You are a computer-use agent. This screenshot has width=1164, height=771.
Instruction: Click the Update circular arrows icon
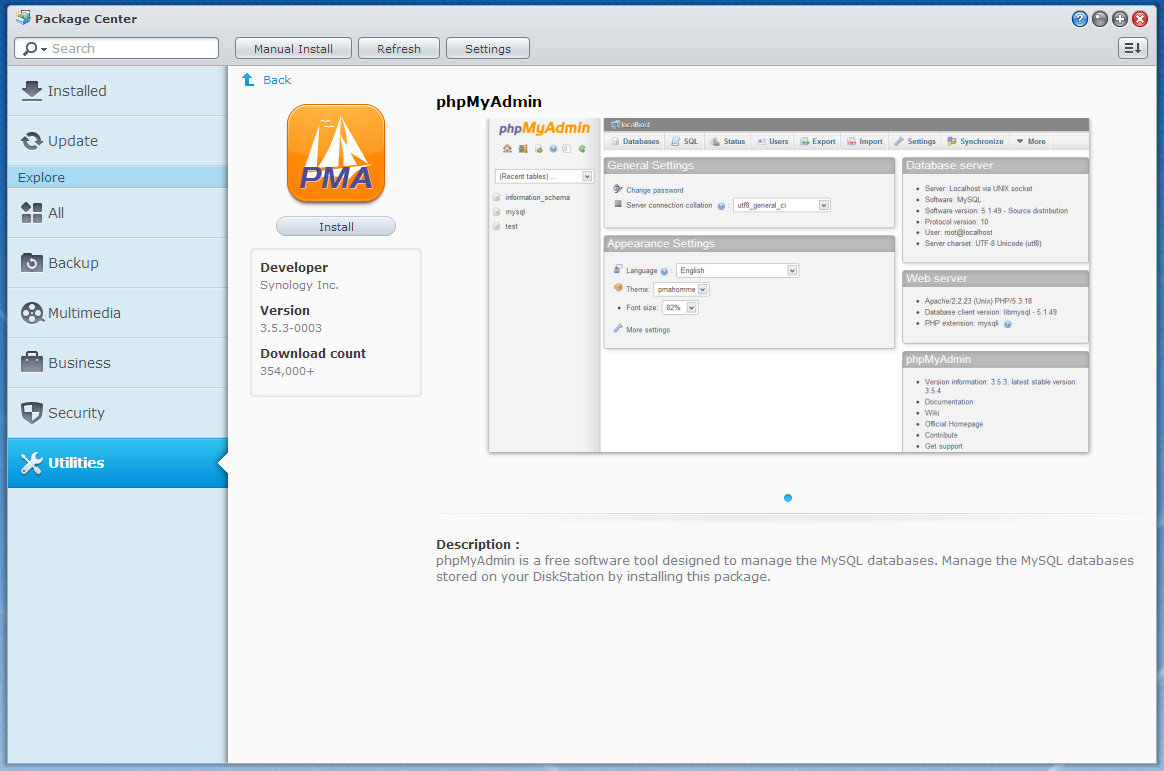pyautogui.click(x=31, y=141)
